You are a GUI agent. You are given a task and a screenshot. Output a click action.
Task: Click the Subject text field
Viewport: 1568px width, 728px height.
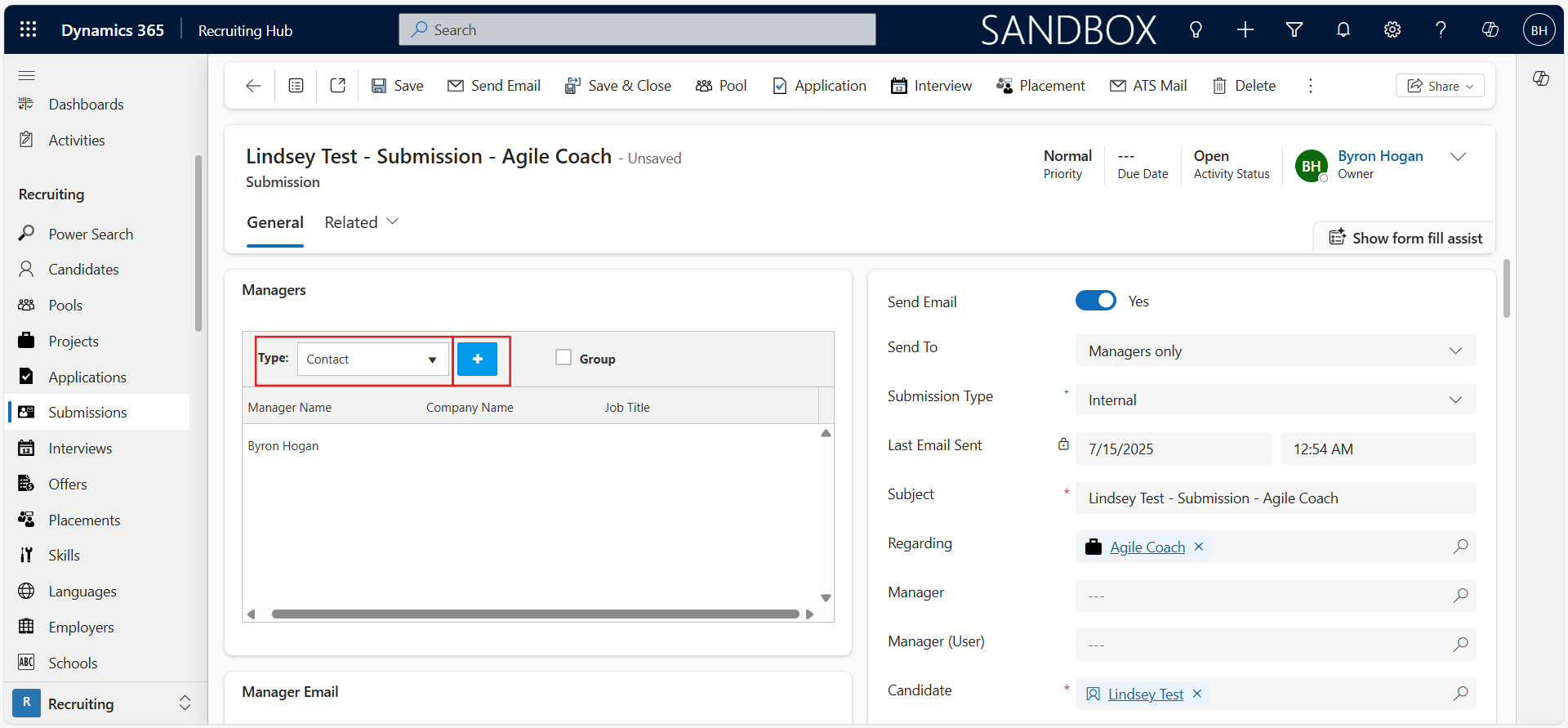pyautogui.click(x=1276, y=498)
